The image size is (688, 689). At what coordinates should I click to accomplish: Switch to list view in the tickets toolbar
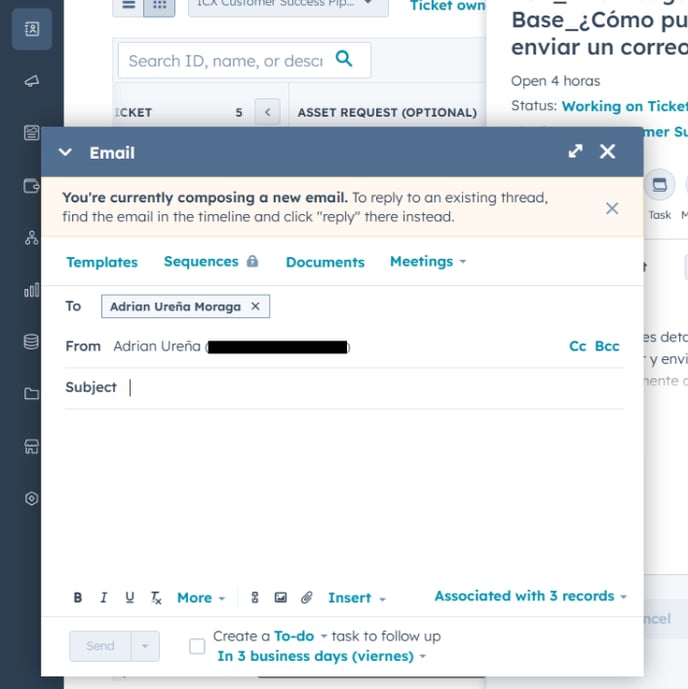click(x=128, y=6)
